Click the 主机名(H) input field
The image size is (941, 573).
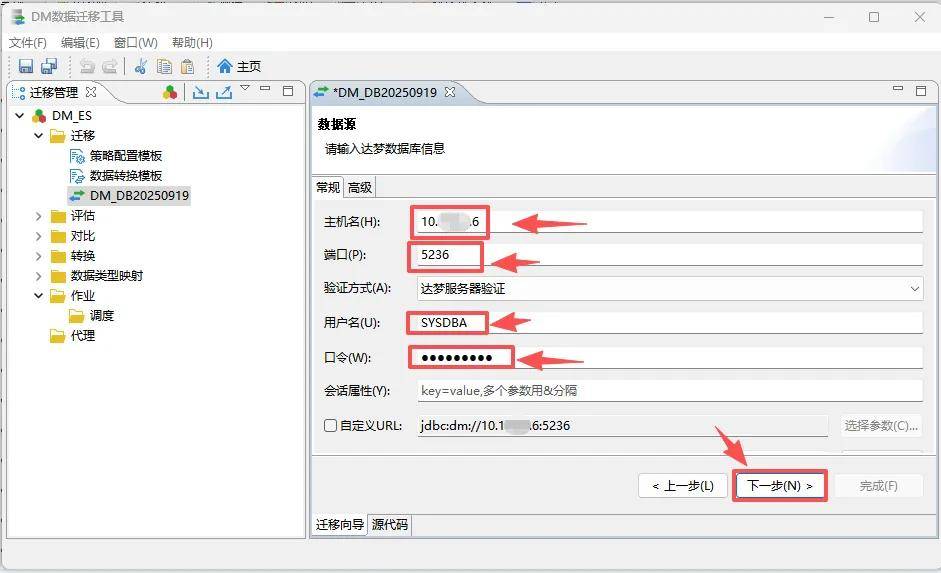[x=670, y=221]
